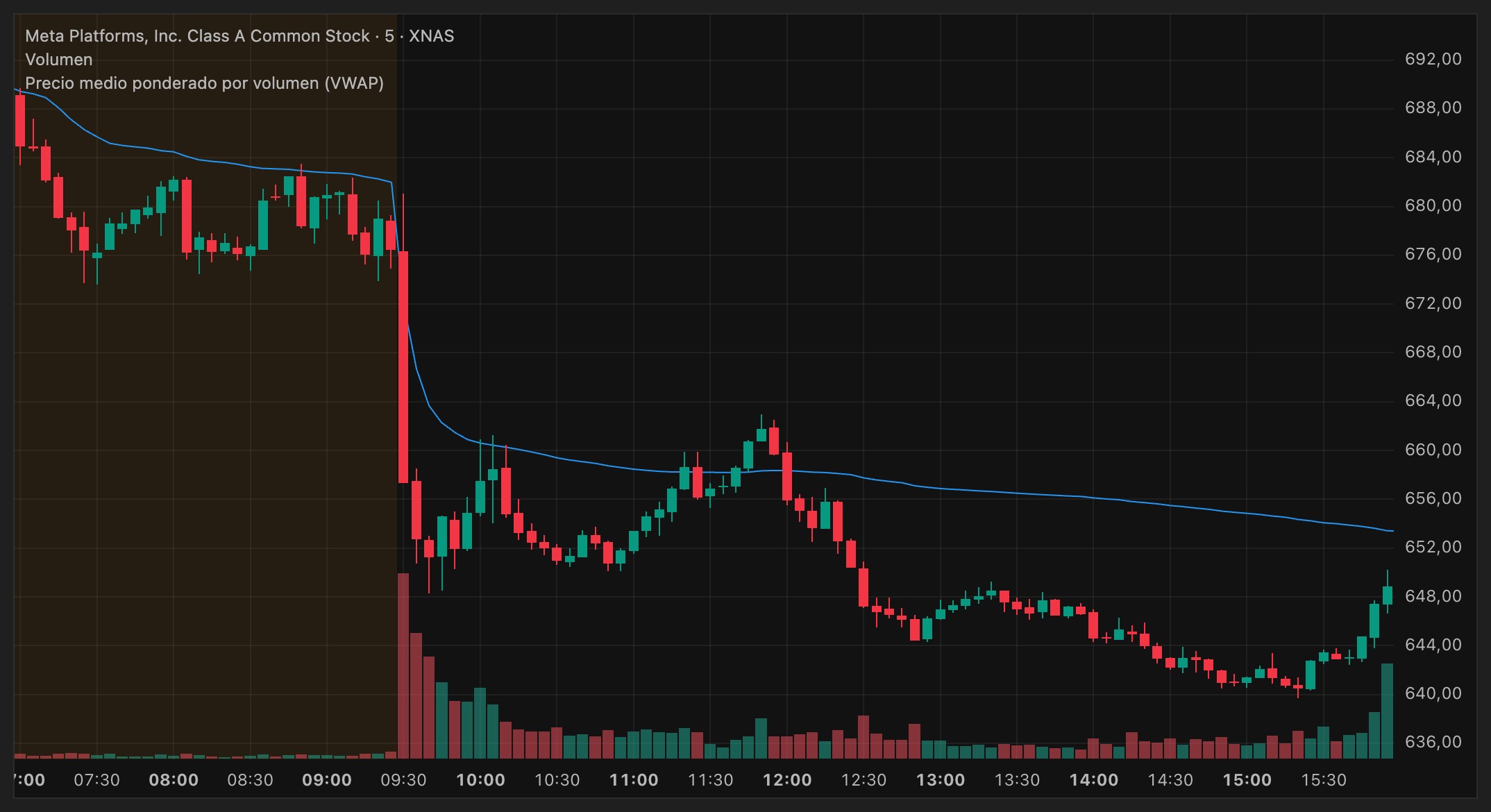Screen dimensions: 1491x812
Task: Click the 660,00 price axis label
Action: coord(1433,450)
